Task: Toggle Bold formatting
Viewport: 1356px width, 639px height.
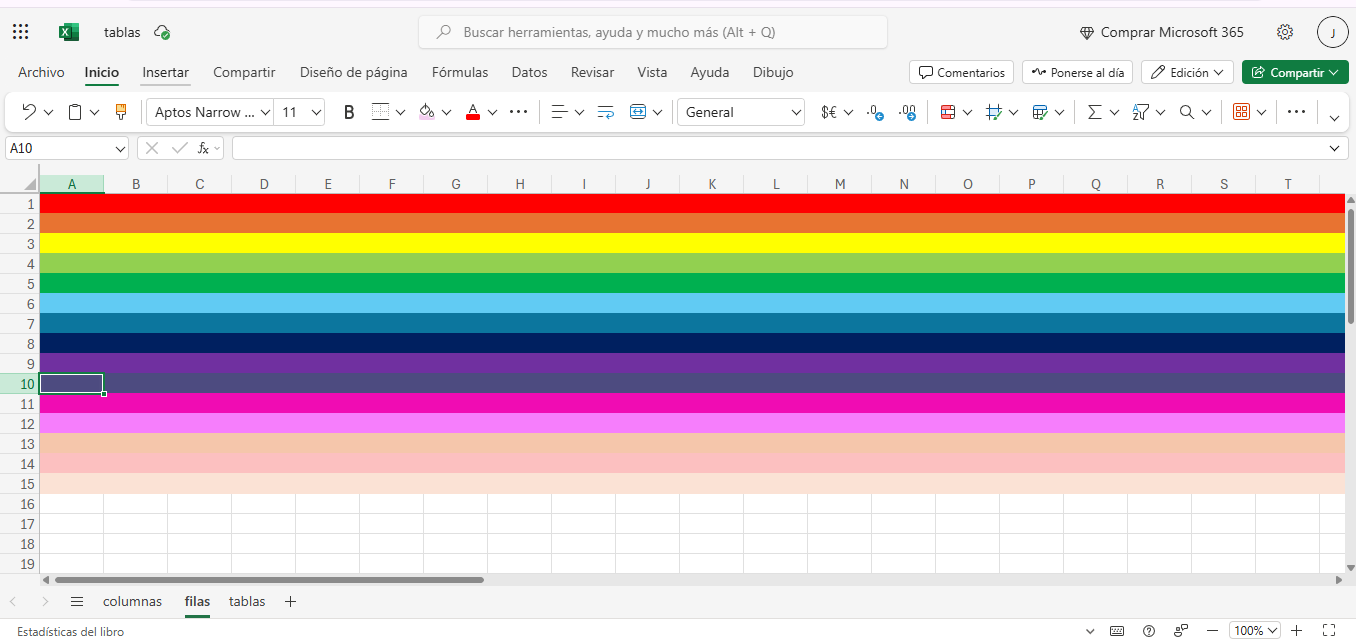Action: coord(349,112)
